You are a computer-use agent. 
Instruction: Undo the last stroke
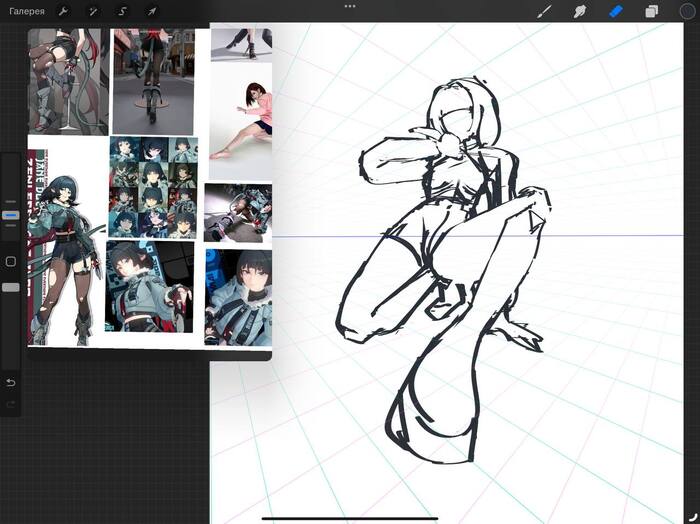[11, 383]
